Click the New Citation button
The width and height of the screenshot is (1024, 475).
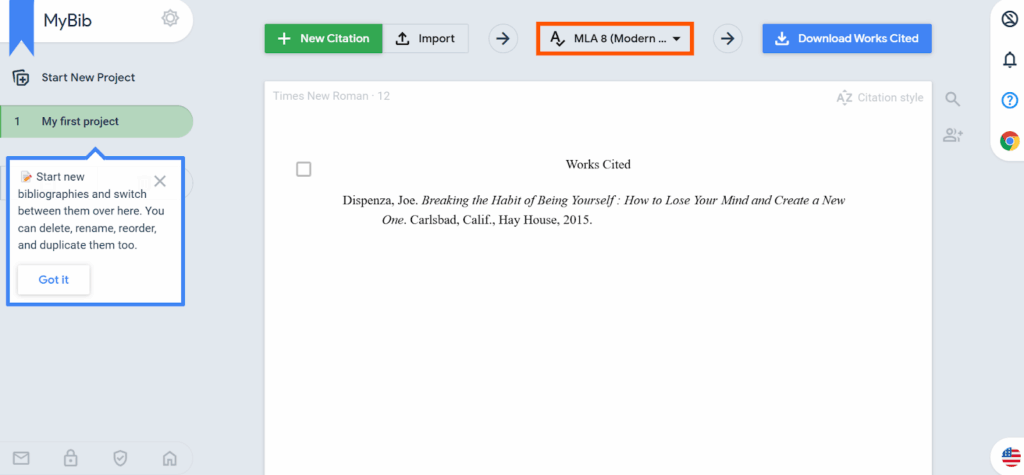(323, 39)
